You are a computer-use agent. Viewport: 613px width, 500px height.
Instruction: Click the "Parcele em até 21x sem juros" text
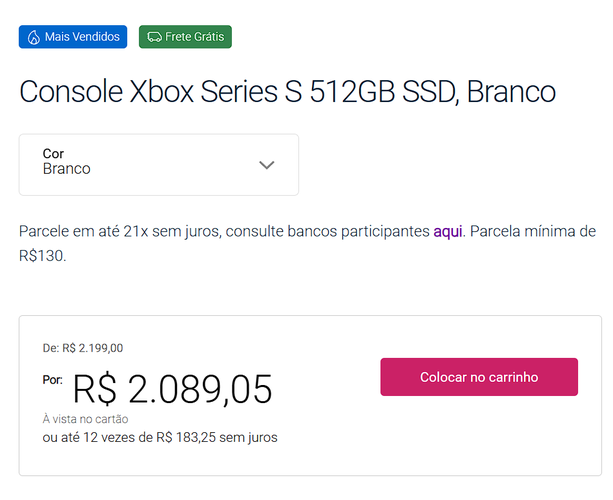click(x=120, y=232)
